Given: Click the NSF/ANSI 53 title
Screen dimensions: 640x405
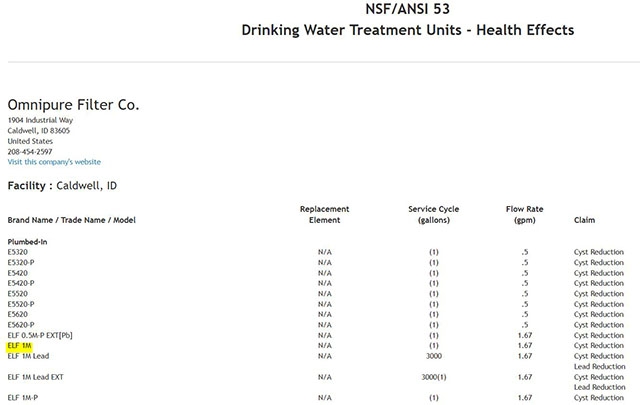Looking at the screenshot, I should pyautogui.click(x=407, y=9).
